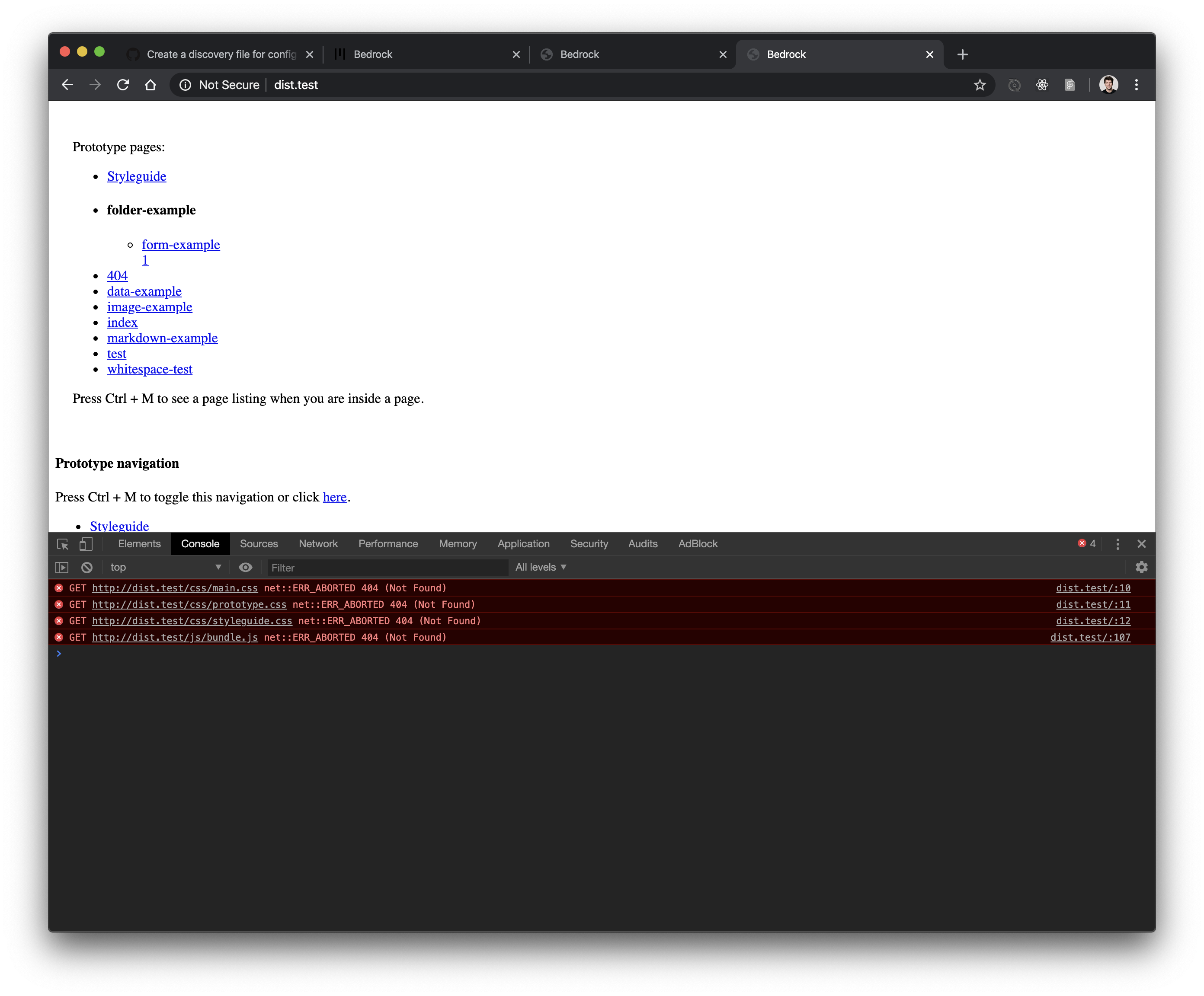
Task: Open the React Developer Tools extension
Action: pyautogui.click(x=1042, y=84)
